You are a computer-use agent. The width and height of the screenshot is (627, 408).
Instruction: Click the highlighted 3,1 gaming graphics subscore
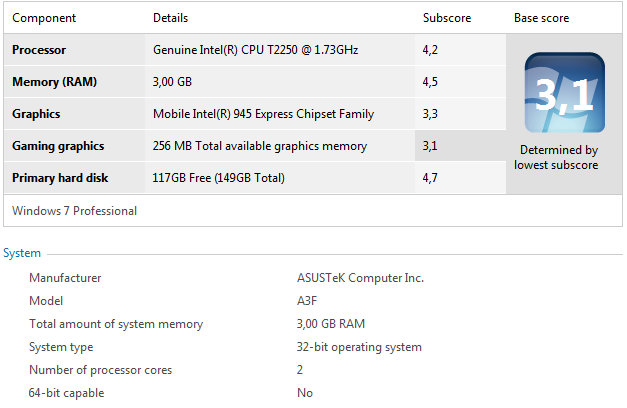430,146
